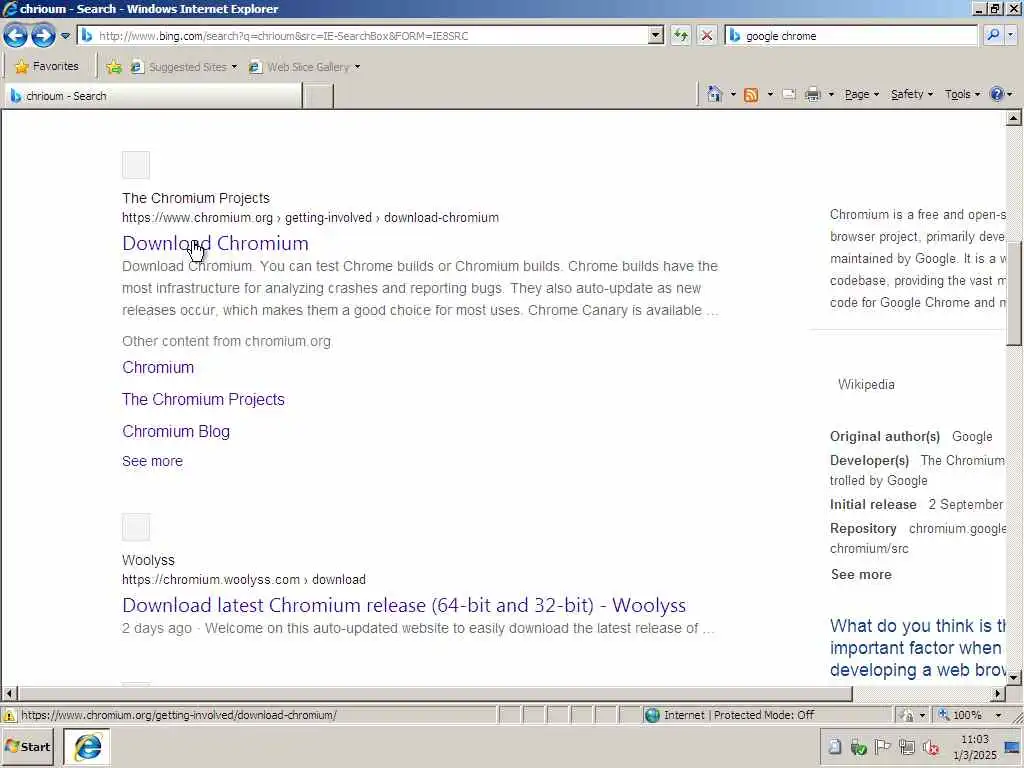Open the 'Chromium' link under other content

tap(158, 367)
